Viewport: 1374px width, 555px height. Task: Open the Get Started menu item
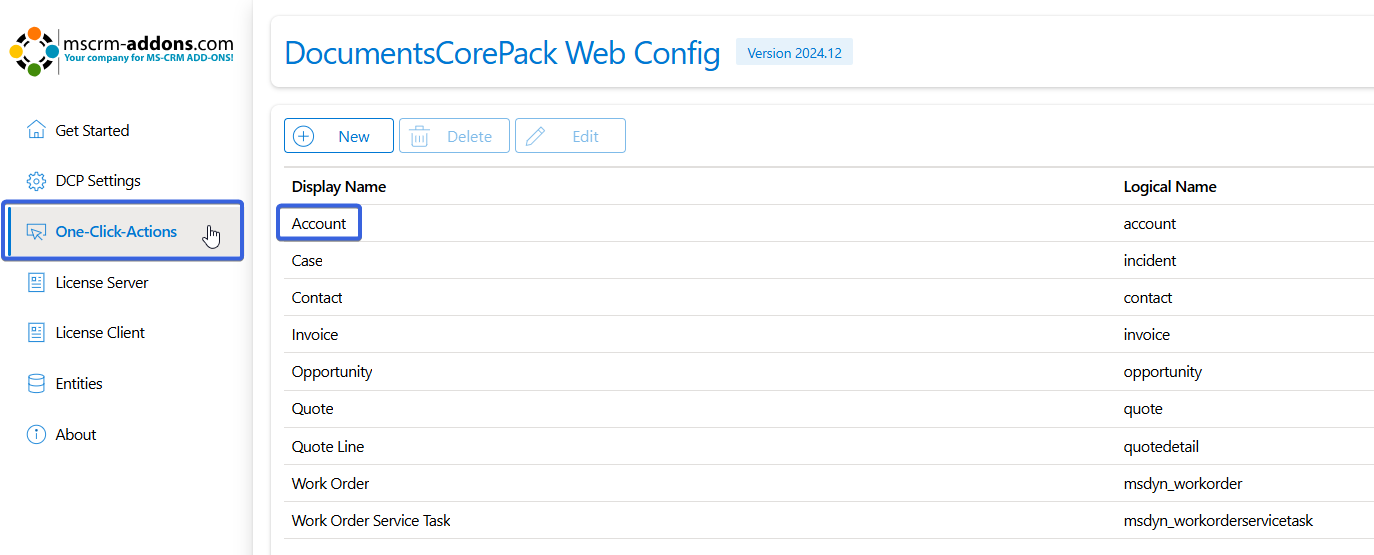click(x=92, y=130)
